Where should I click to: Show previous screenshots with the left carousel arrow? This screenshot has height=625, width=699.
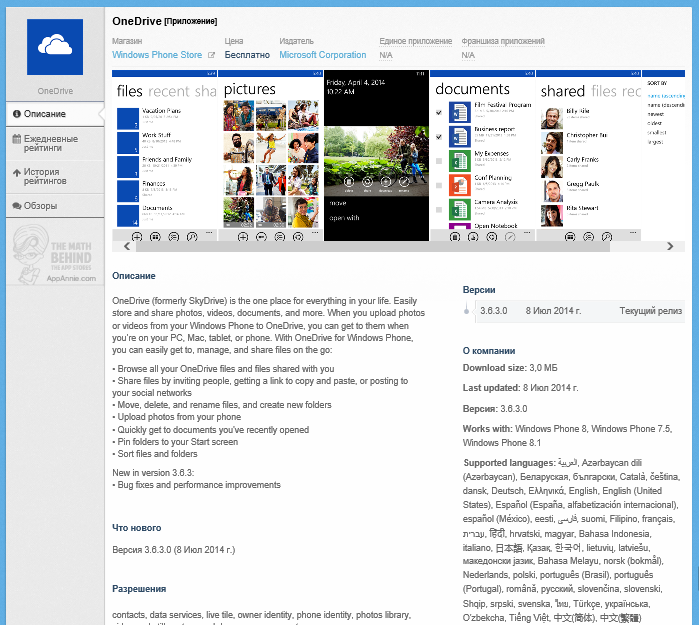127,246
